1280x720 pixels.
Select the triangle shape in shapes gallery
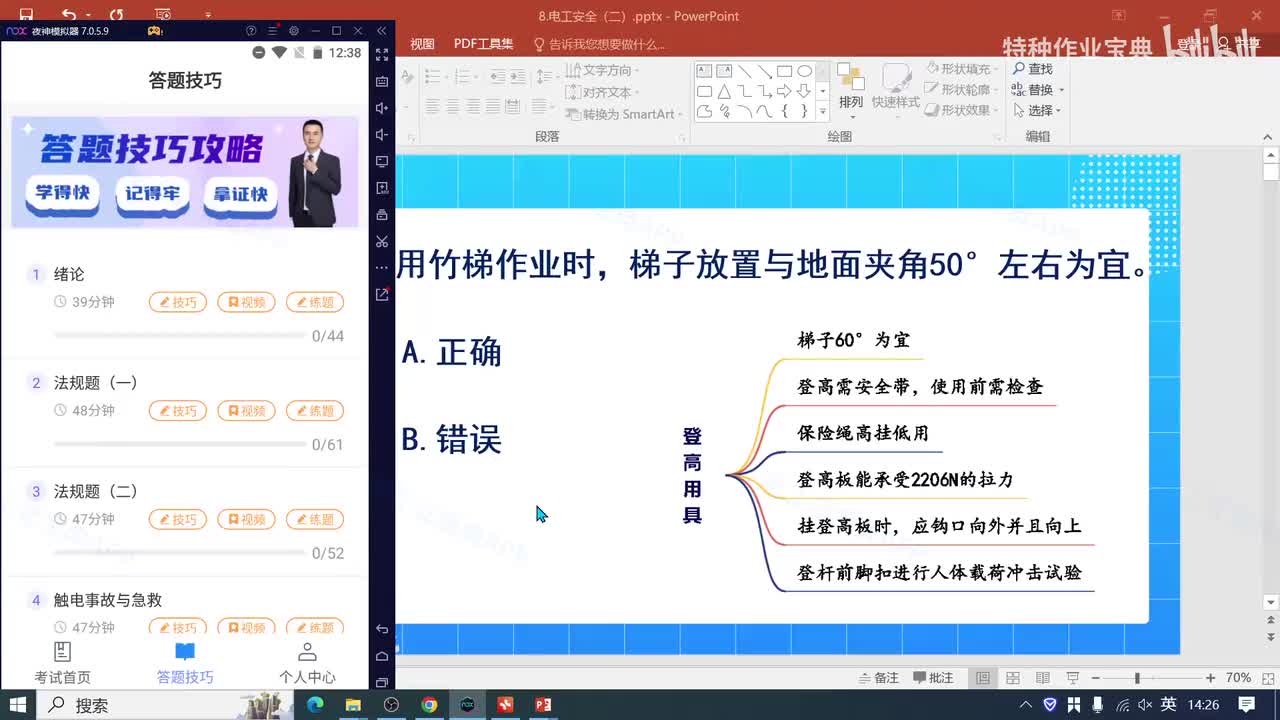coord(724,91)
